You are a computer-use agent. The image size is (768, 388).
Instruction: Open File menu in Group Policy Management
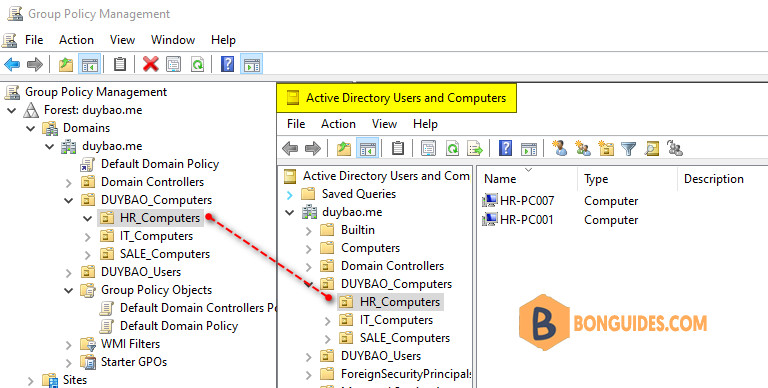click(x=34, y=40)
